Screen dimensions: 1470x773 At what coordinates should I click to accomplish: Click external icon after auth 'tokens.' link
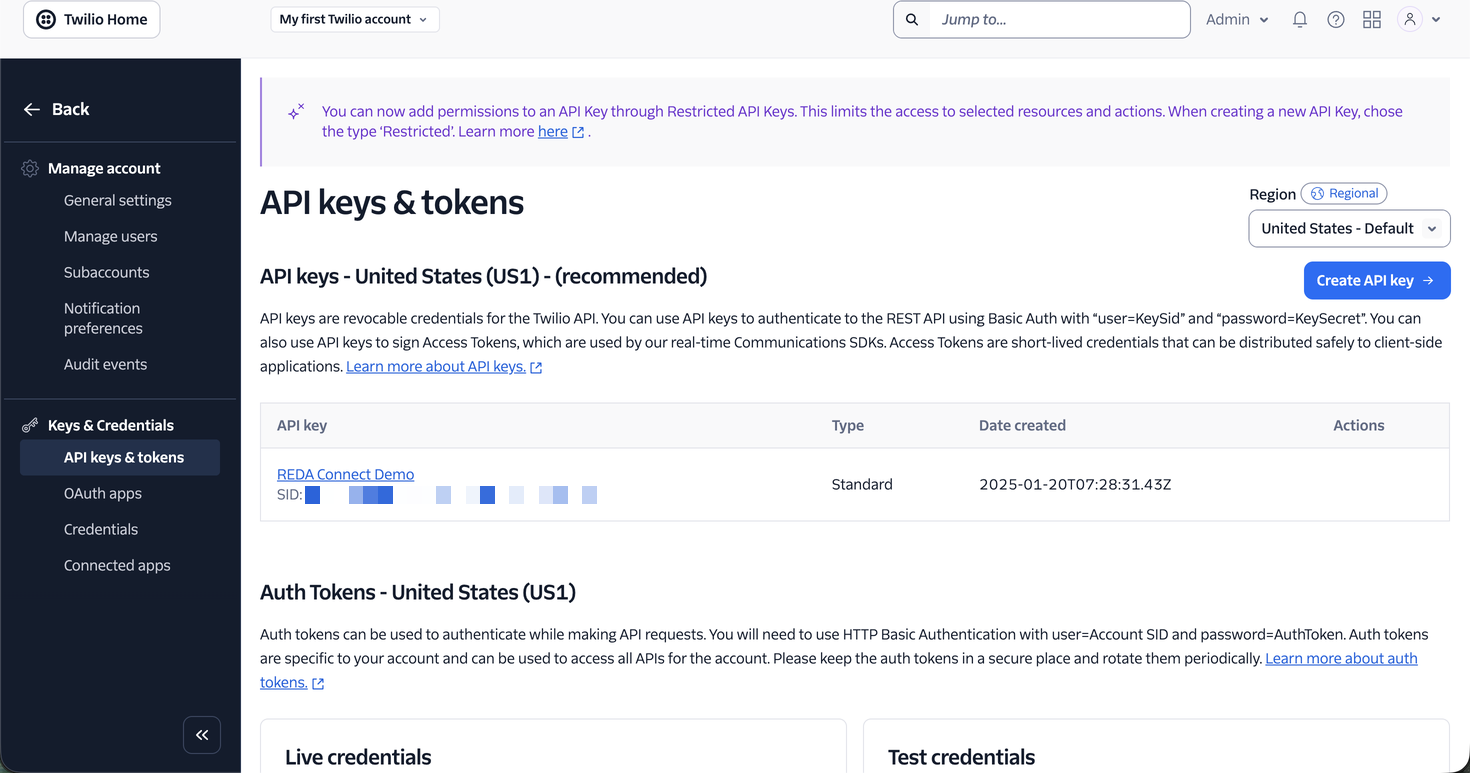coord(318,683)
